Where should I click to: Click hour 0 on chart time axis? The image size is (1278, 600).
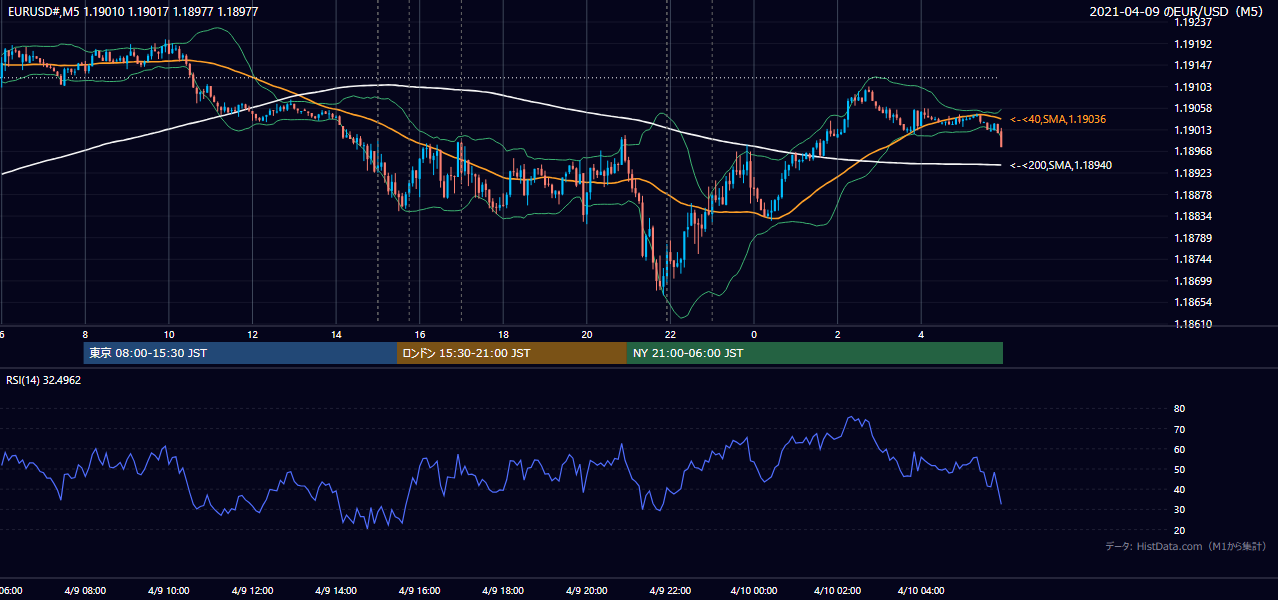754,335
